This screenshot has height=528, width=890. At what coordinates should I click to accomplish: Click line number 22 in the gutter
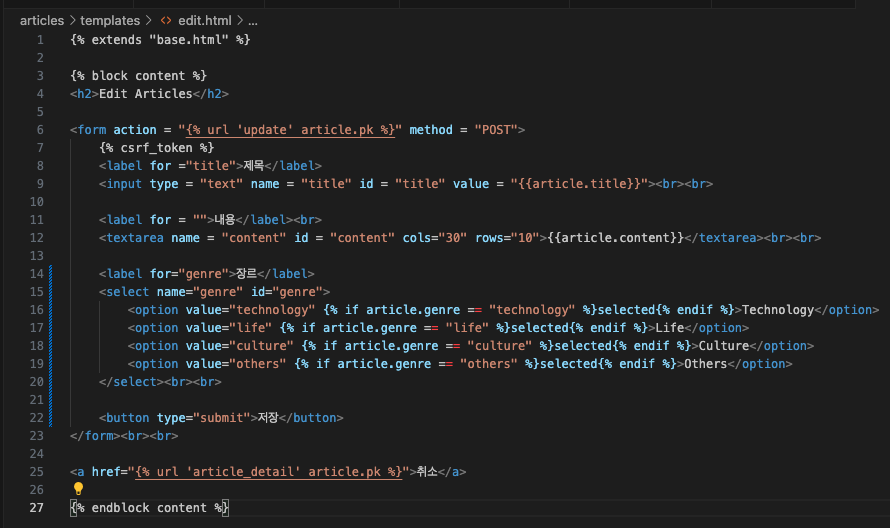(x=37, y=418)
